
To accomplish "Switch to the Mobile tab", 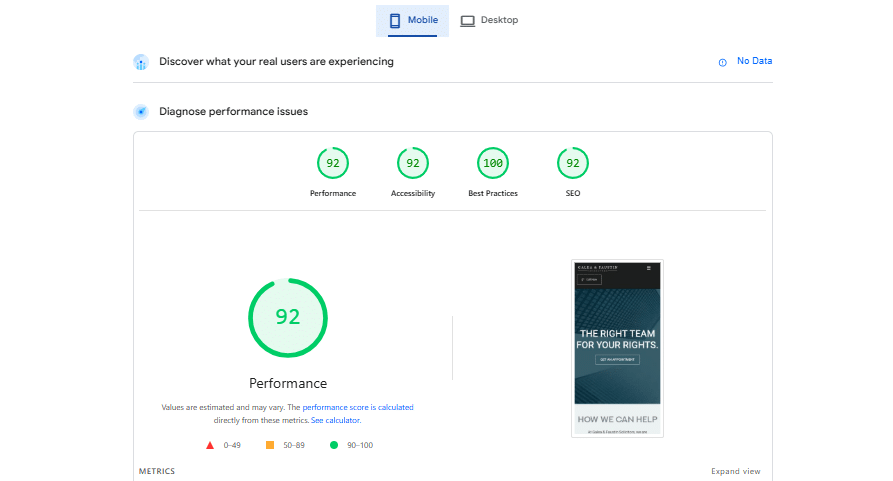I will 412,21.
